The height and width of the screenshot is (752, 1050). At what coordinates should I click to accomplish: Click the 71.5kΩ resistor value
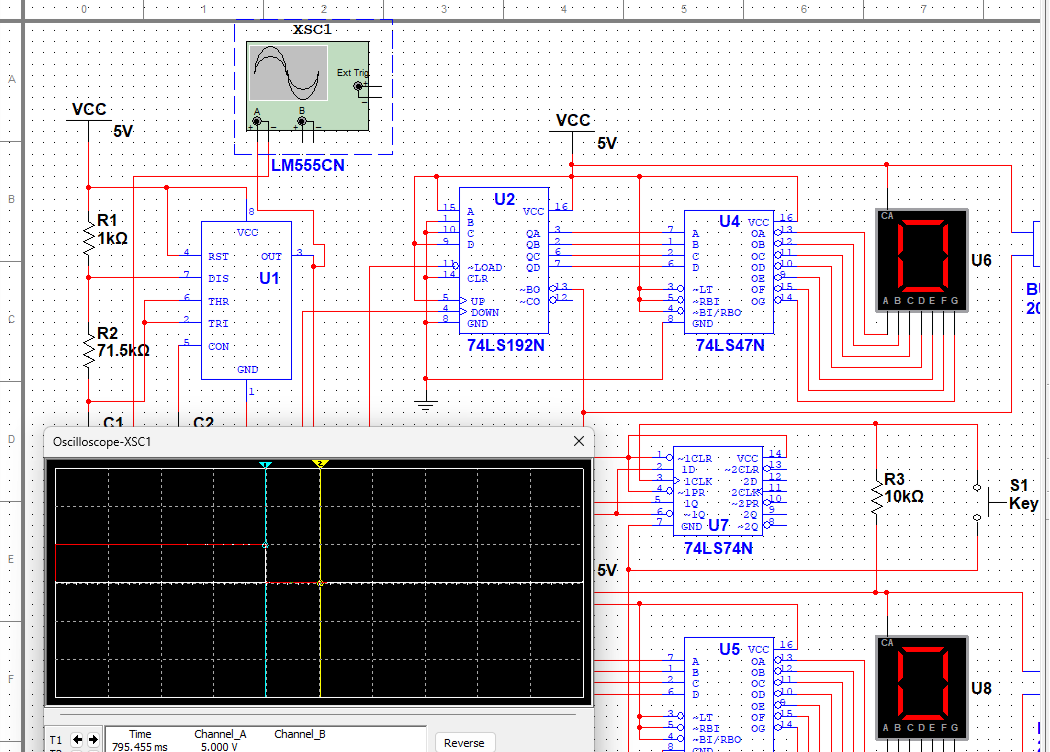pos(123,350)
